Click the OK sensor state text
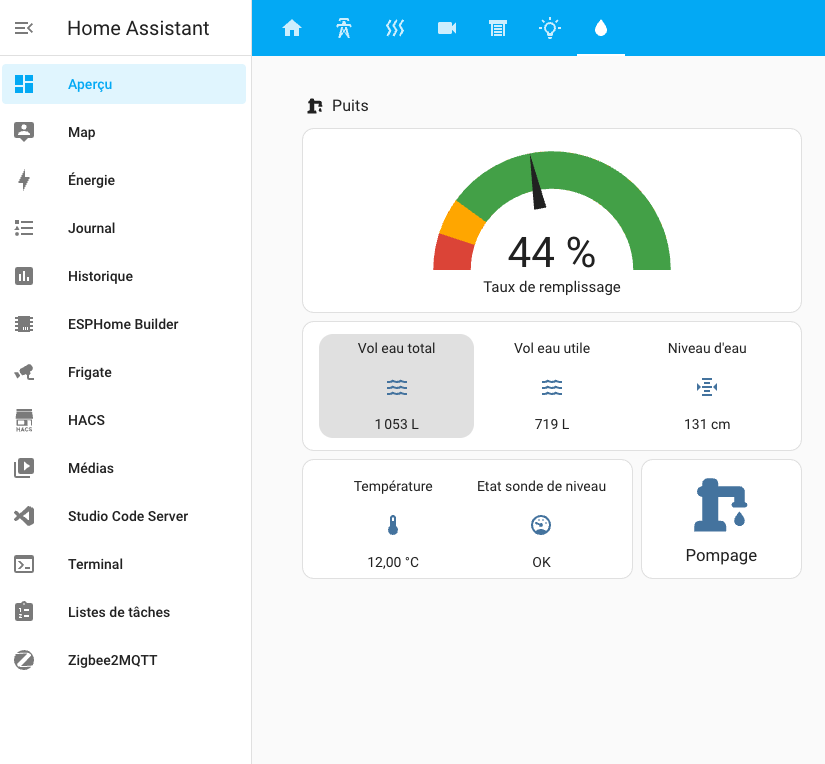 click(x=541, y=562)
